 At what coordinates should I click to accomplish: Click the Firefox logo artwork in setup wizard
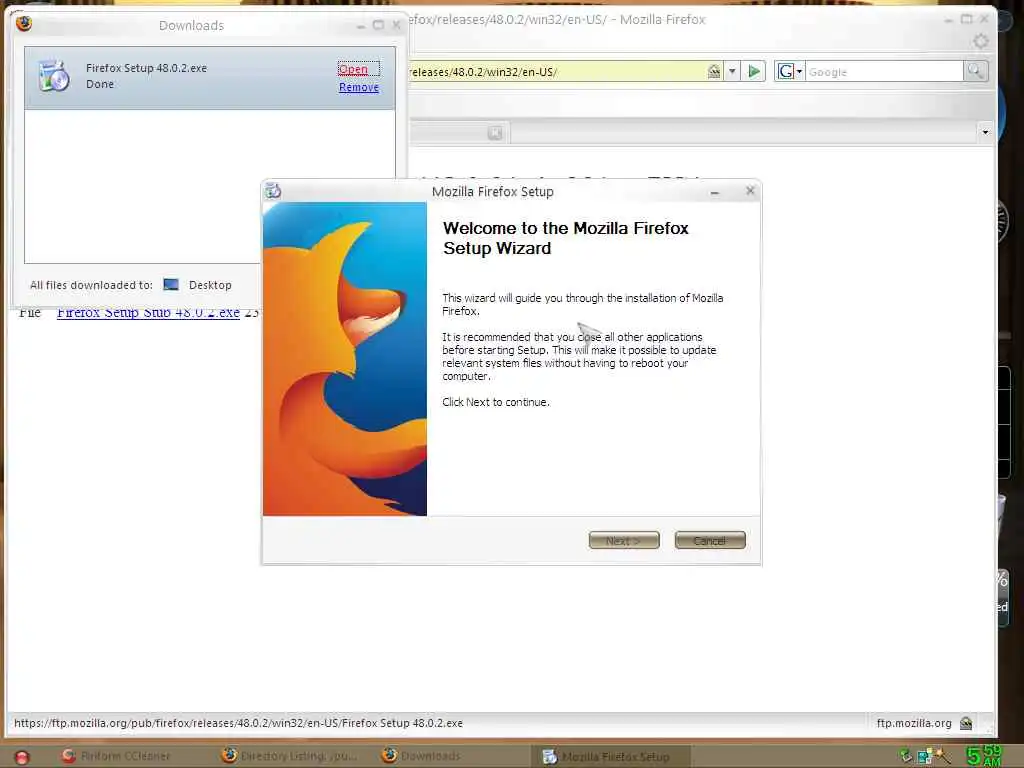[345, 359]
